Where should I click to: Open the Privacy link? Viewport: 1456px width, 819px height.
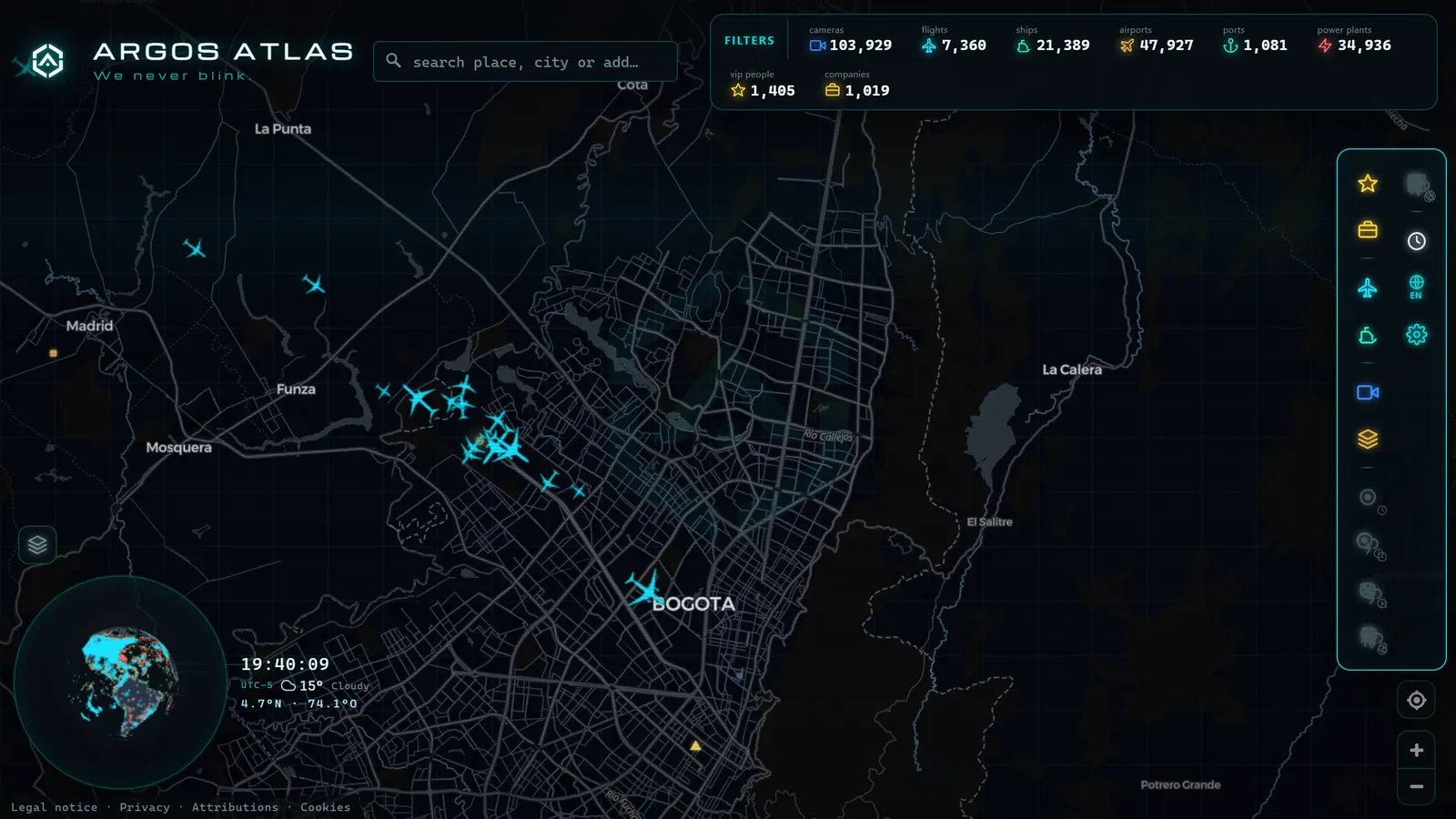[145, 807]
